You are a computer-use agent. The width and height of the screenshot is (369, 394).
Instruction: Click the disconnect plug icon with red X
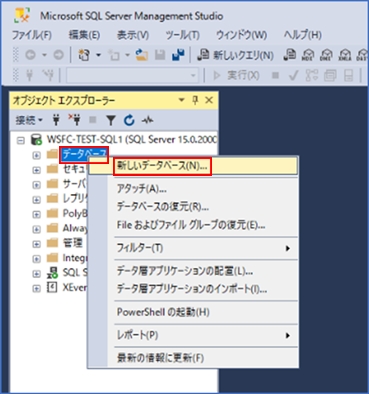tap(74, 120)
